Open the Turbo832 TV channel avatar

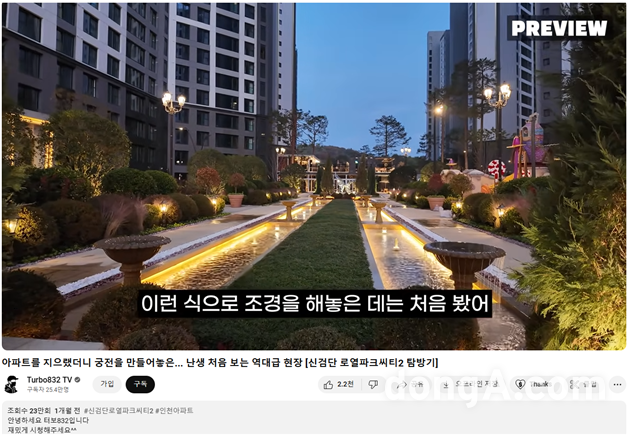click(x=12, y=384)
